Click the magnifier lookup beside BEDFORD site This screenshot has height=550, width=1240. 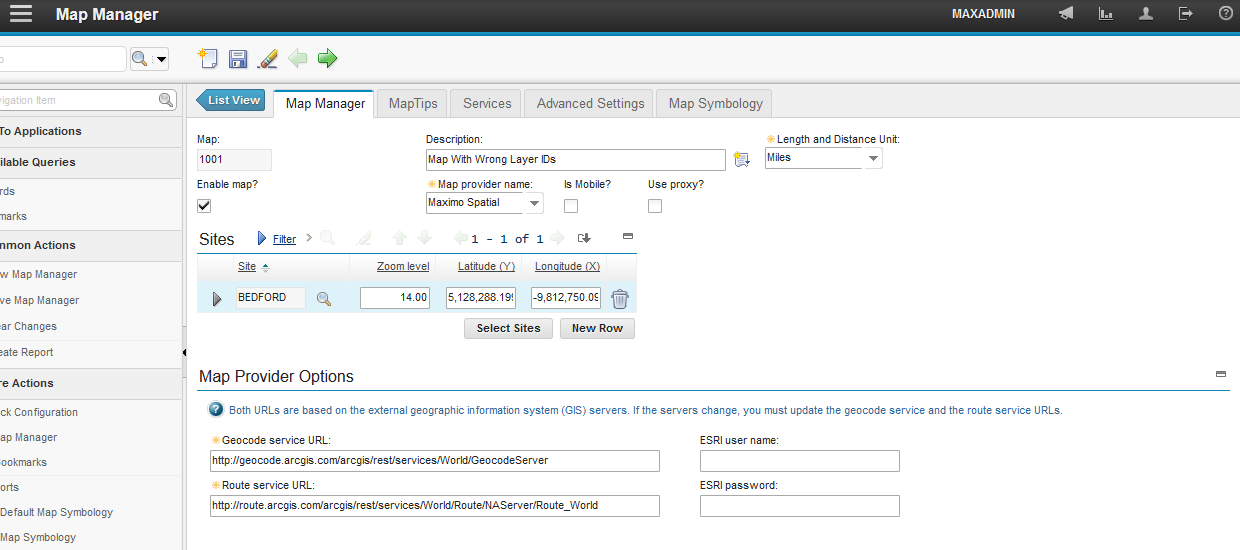[x=324, y=298]
